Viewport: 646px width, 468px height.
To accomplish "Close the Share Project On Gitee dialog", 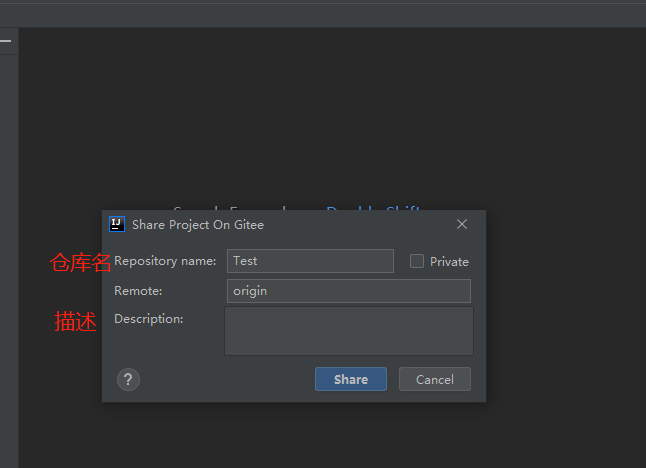I will coord(462,224).
